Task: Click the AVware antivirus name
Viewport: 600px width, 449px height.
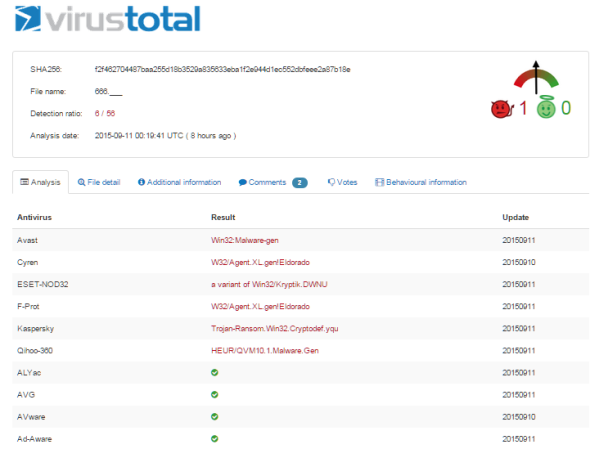Action: [x=31, y=416]
